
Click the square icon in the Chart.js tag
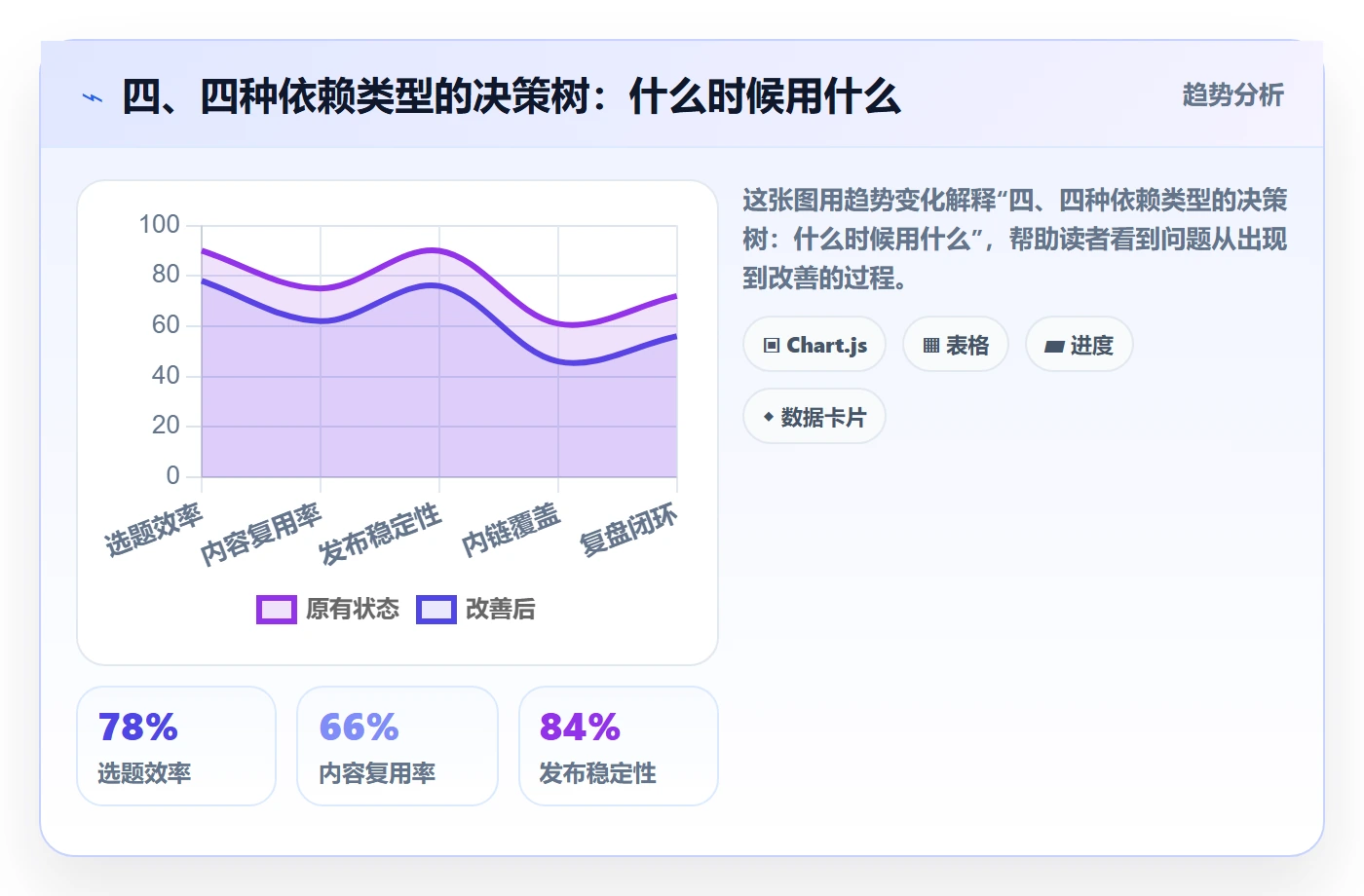tap(772, 345)
